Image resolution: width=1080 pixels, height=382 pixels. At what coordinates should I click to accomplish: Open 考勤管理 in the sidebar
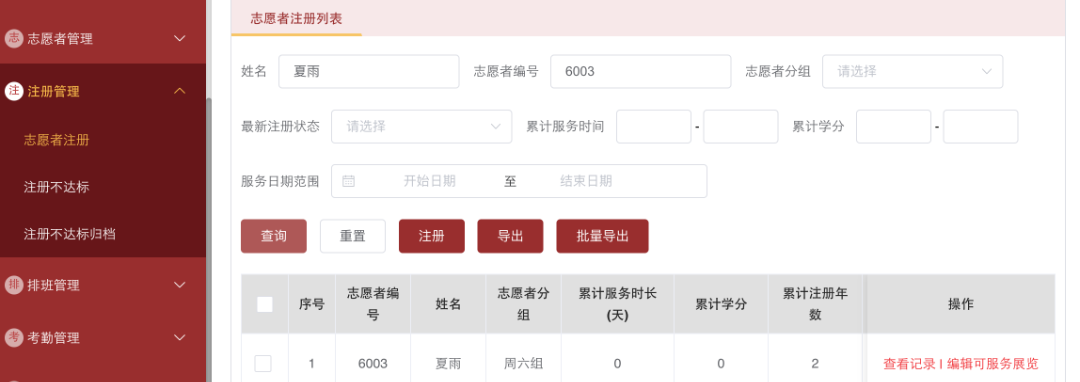click(x=103, y=337)
